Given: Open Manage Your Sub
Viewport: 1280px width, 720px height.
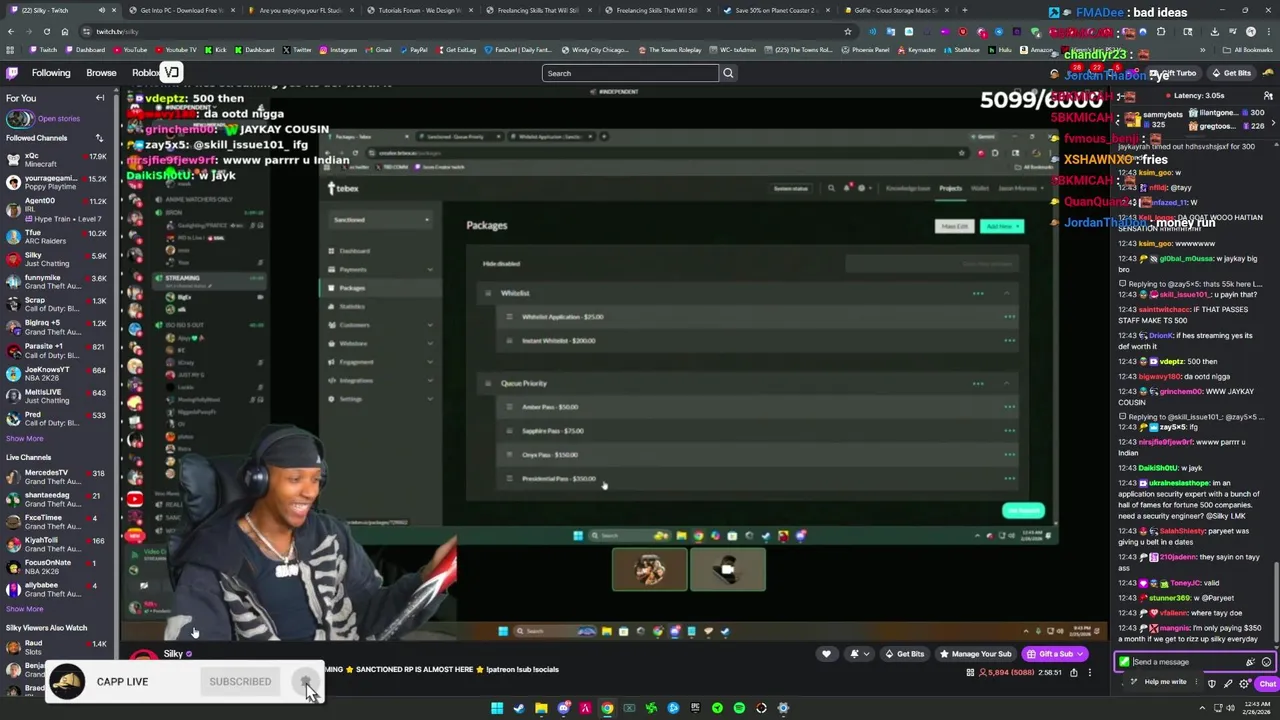Looking at the screenshot, I should [x=975, y=654].
